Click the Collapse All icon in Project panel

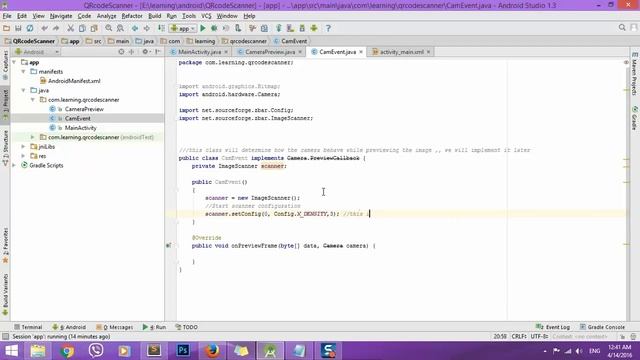click(131, 52)
